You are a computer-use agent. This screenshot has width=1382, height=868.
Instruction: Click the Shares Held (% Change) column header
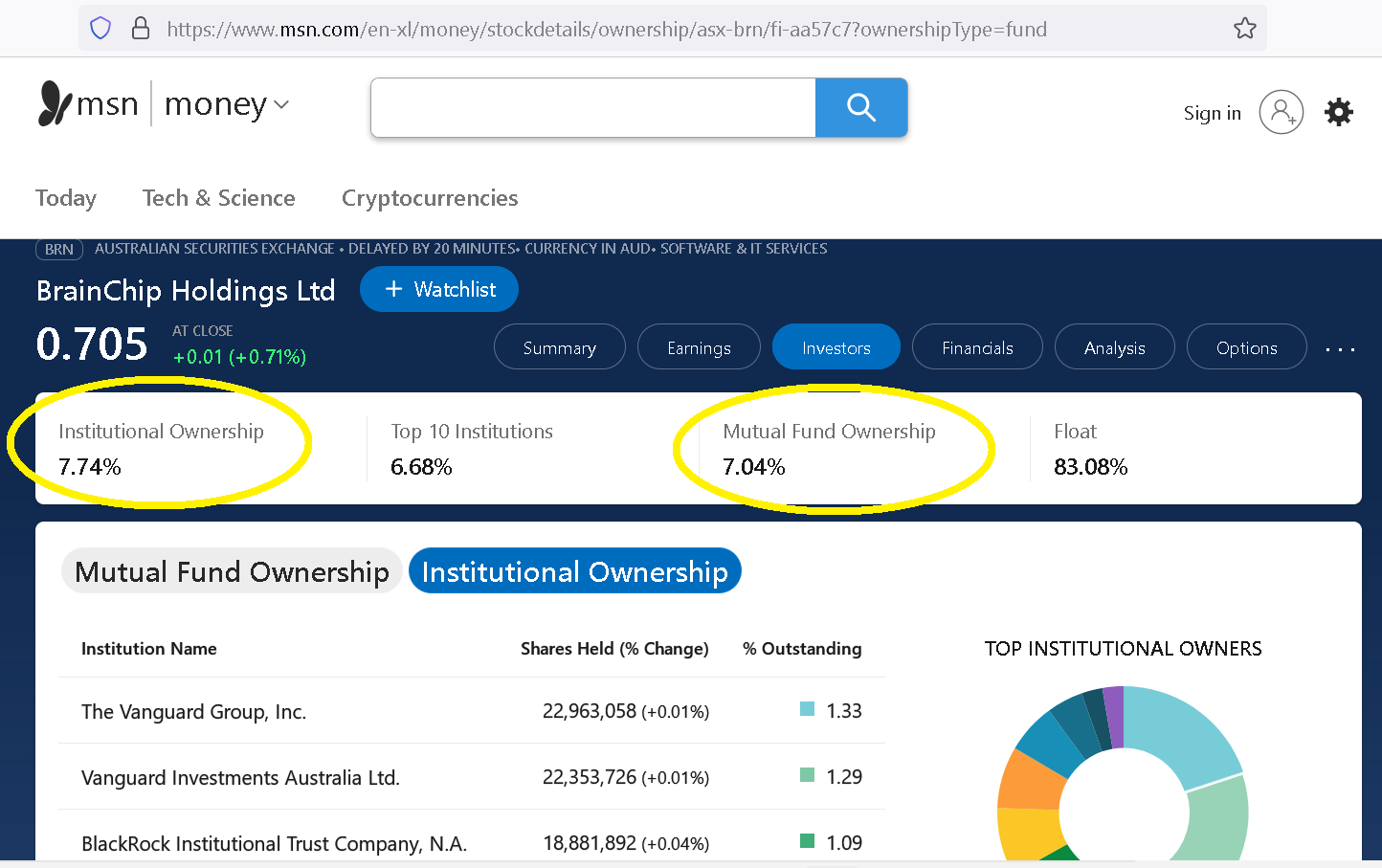coord(614,649)
